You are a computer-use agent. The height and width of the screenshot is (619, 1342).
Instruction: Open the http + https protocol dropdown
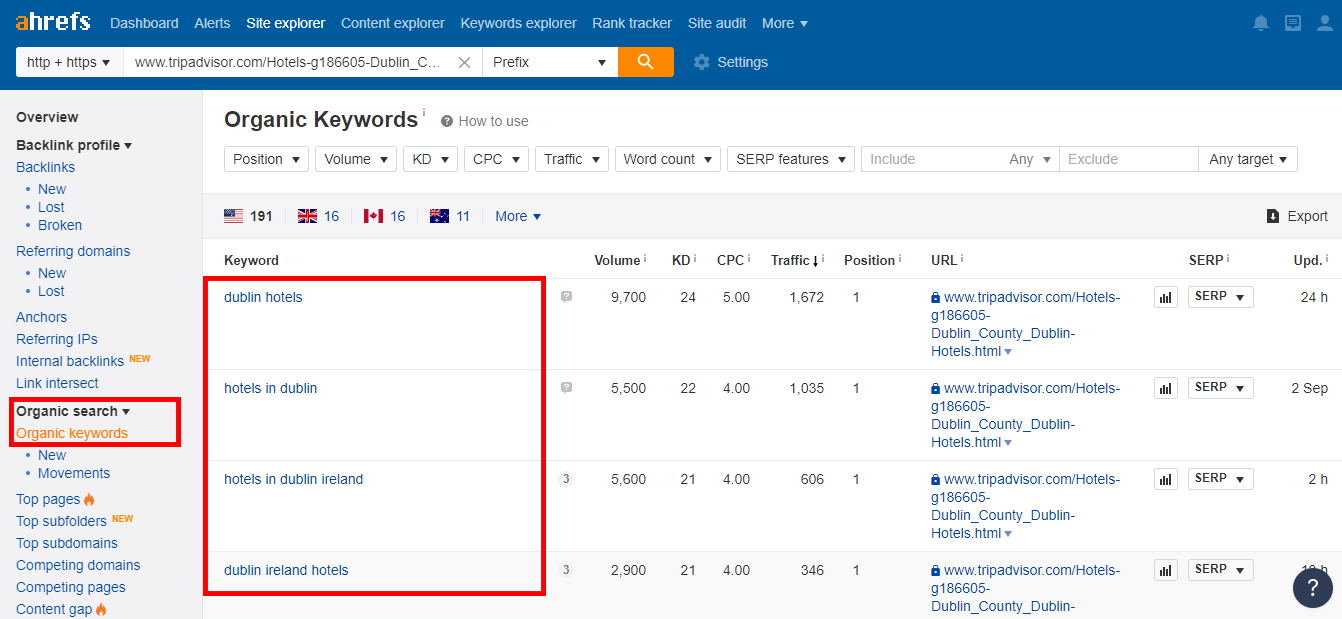click(x=69, y=62)
